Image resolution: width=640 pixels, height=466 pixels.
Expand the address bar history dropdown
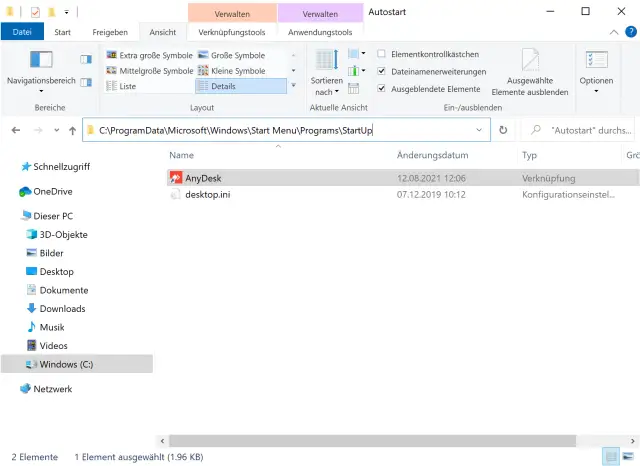click(x=479, y=130)
